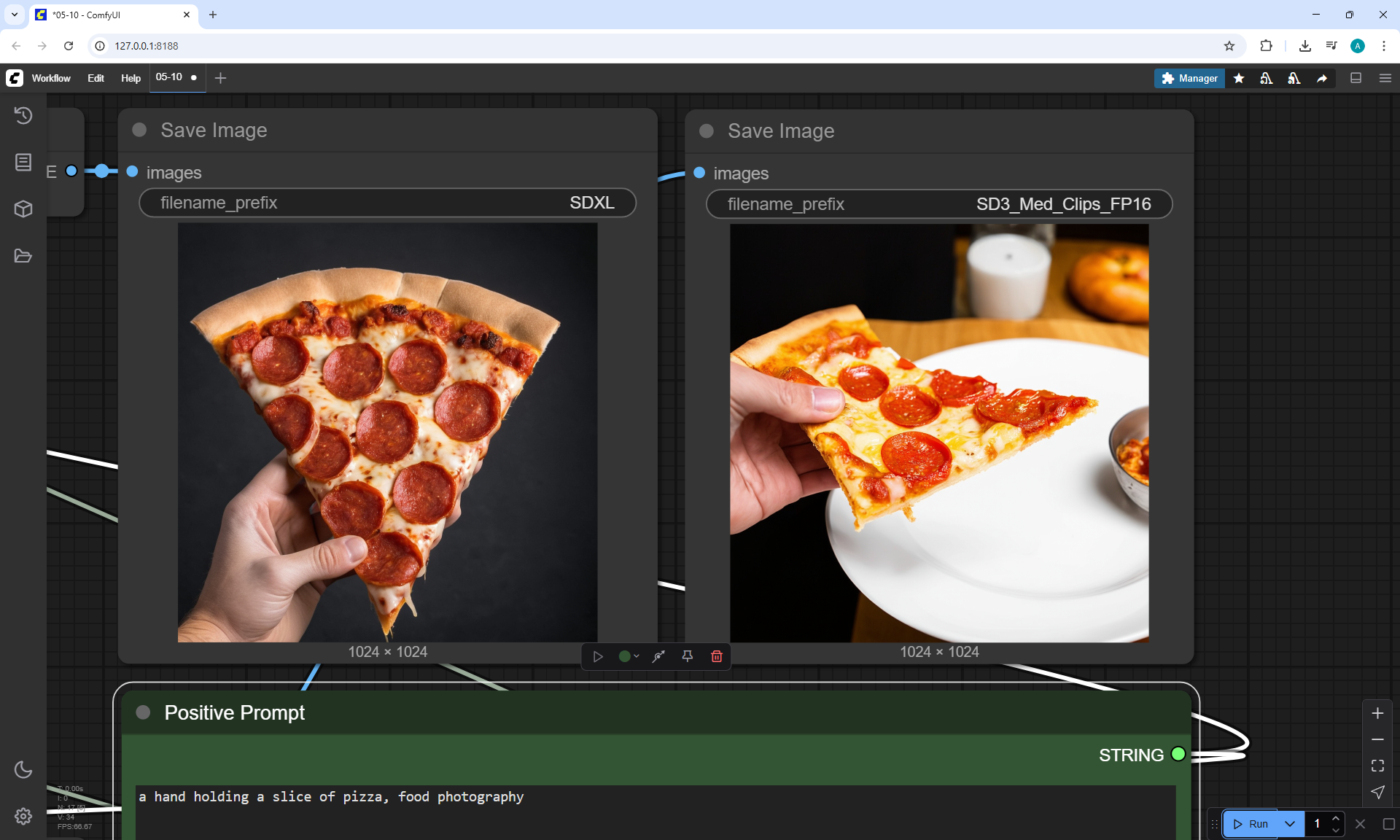Expand the Run button dropdown arrow
This screenshot has width=1400, height=840.
tap(1290, 824)
